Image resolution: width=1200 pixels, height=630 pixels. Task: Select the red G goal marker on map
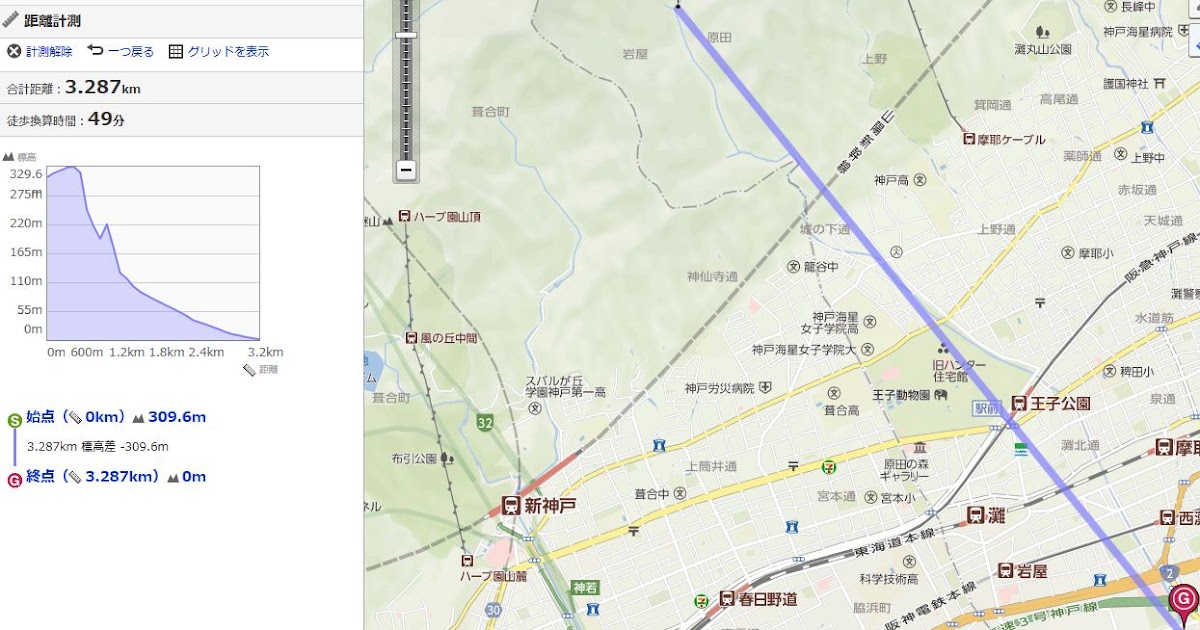(x=1183, y=600)
